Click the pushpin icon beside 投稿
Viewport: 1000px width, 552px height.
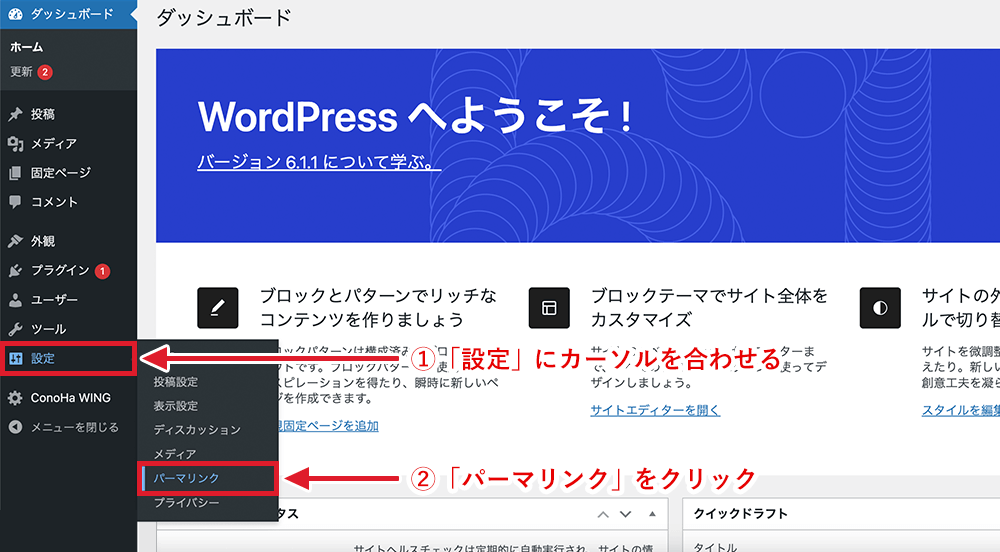click(15, 114)
